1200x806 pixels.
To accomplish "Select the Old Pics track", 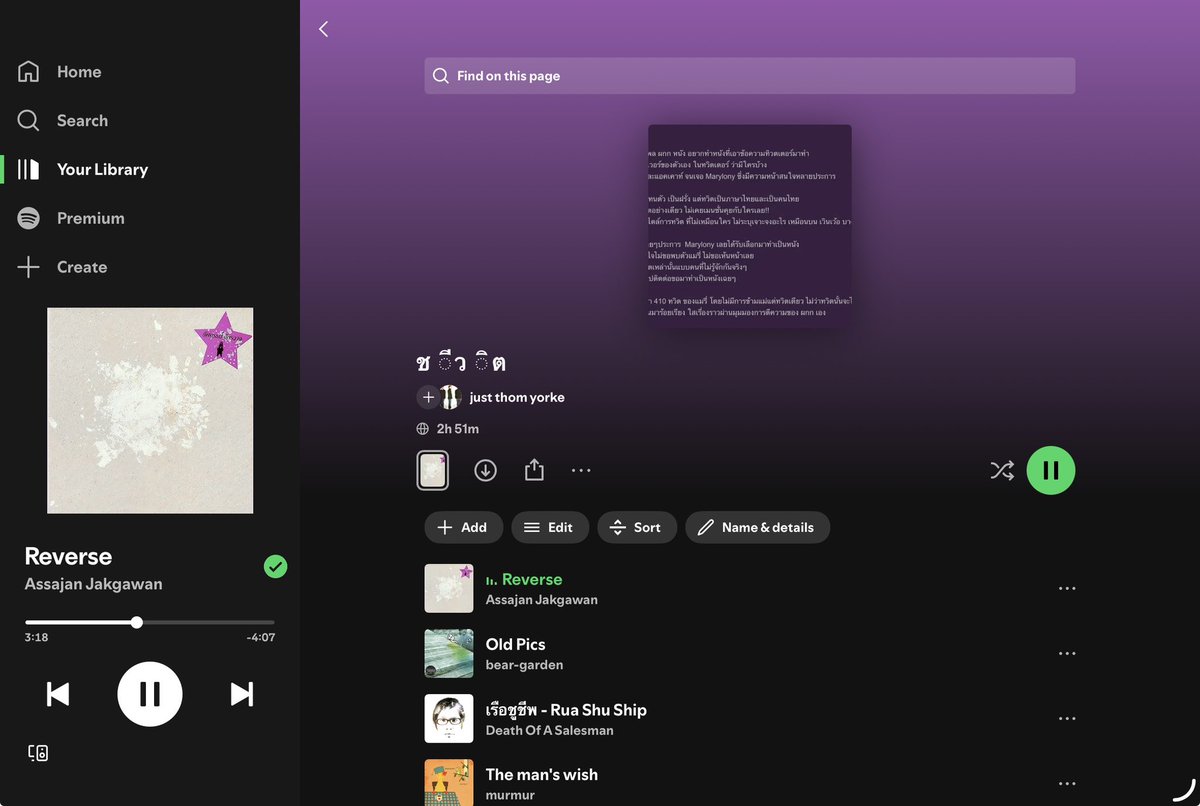I will [x=515, y=644].
